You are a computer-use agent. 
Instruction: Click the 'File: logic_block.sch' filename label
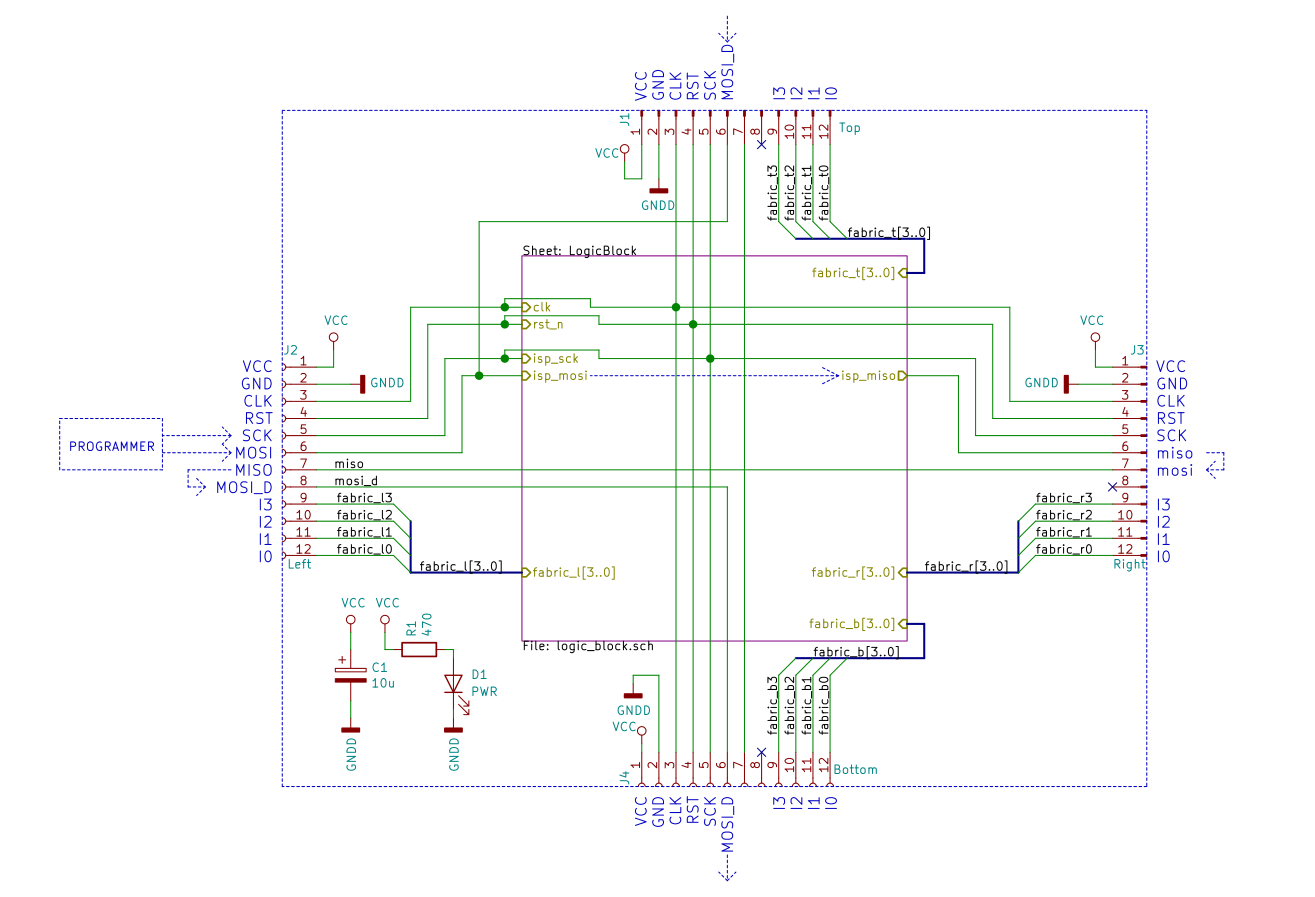(x=587, y=646)
